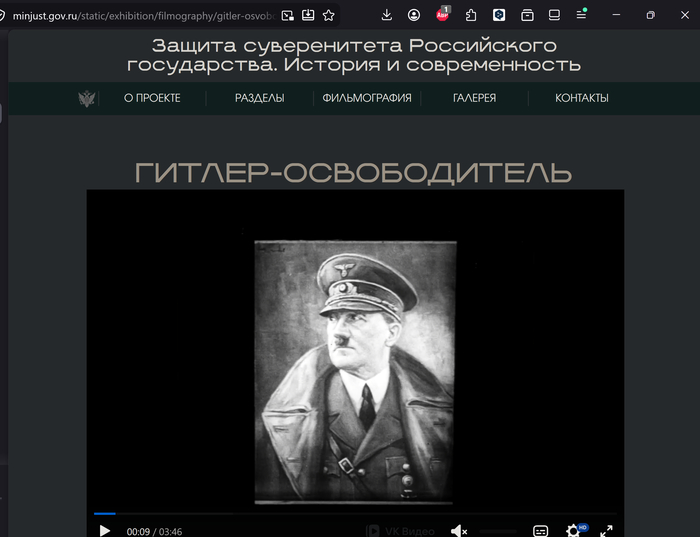
Task: Open the browser main menu icon
Action: [x=581, y=15]
